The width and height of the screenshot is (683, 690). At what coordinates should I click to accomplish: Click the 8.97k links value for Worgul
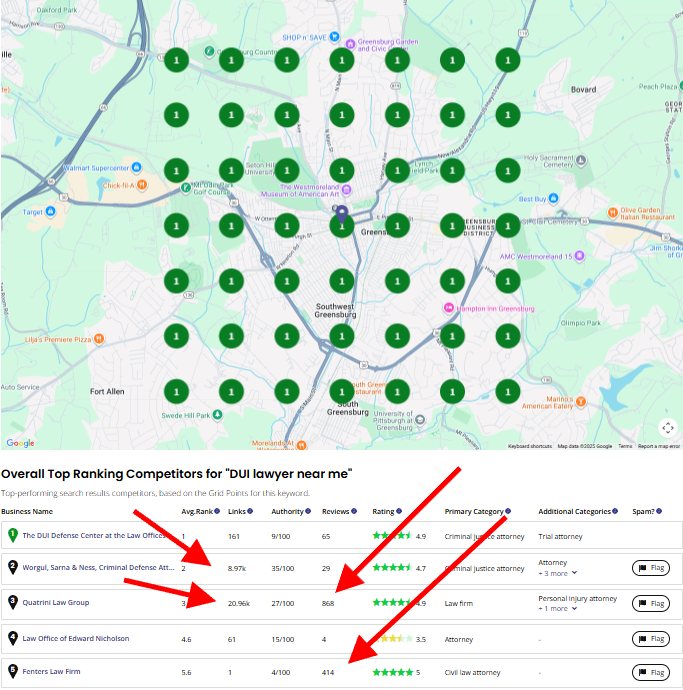(x=237, y=569)
